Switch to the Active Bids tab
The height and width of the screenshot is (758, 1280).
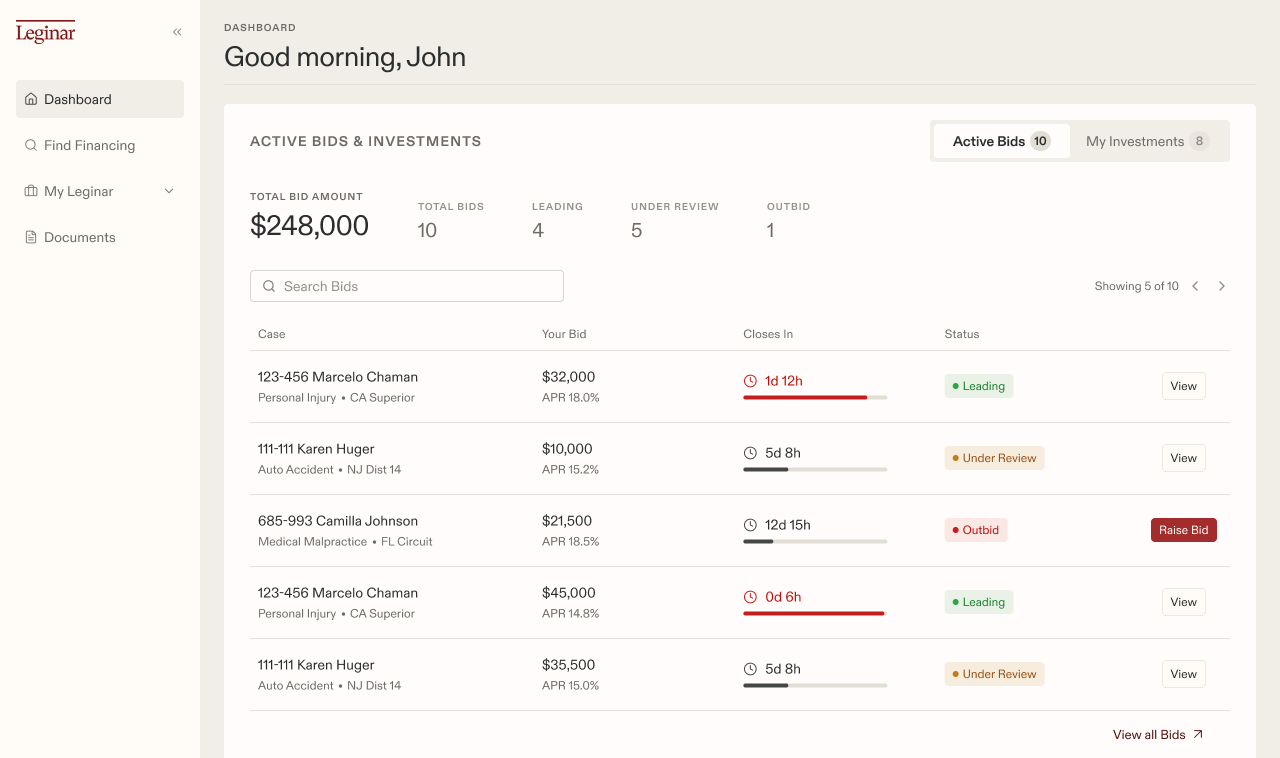pos(1001,141)
